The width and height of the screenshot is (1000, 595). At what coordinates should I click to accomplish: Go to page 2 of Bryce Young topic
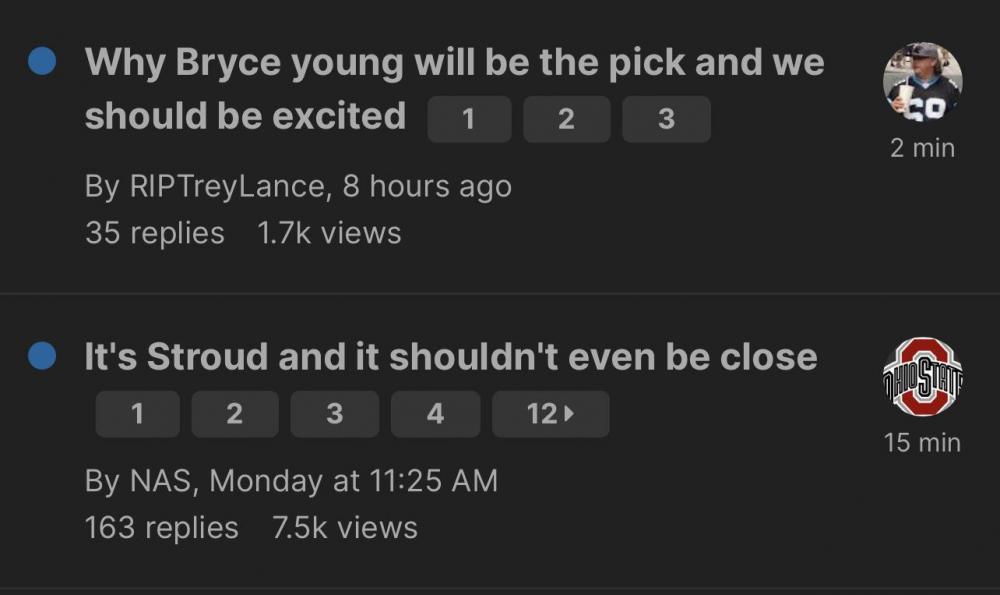[566, 120]
